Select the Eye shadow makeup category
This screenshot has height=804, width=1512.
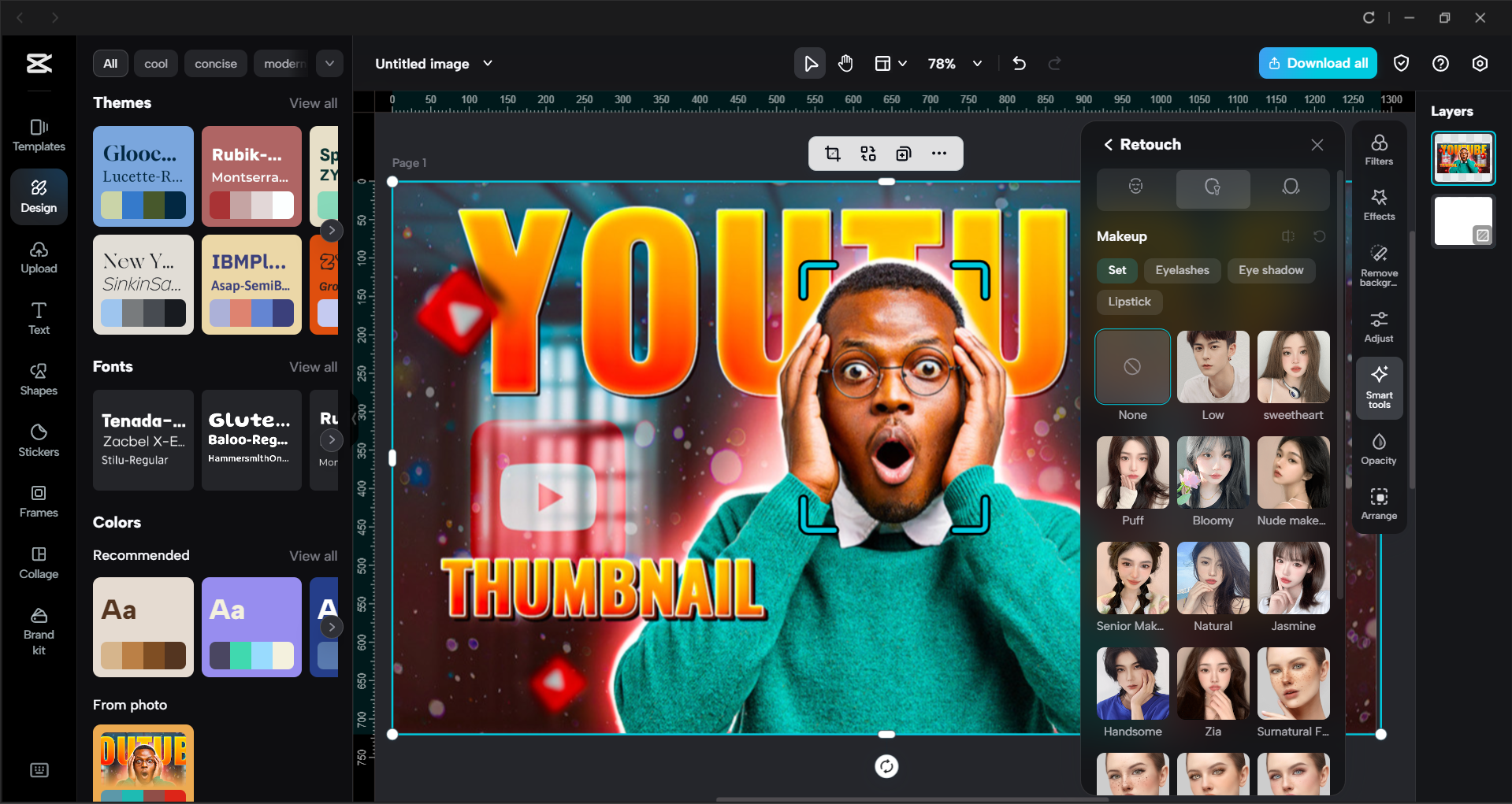tap(1270, 270)
